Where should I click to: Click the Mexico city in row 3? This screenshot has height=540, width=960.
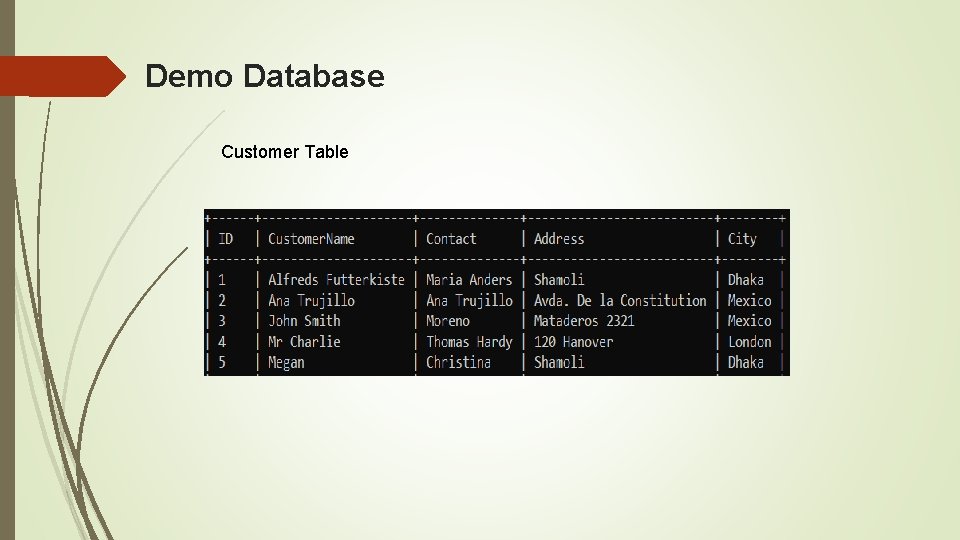[x=749, y=321]
